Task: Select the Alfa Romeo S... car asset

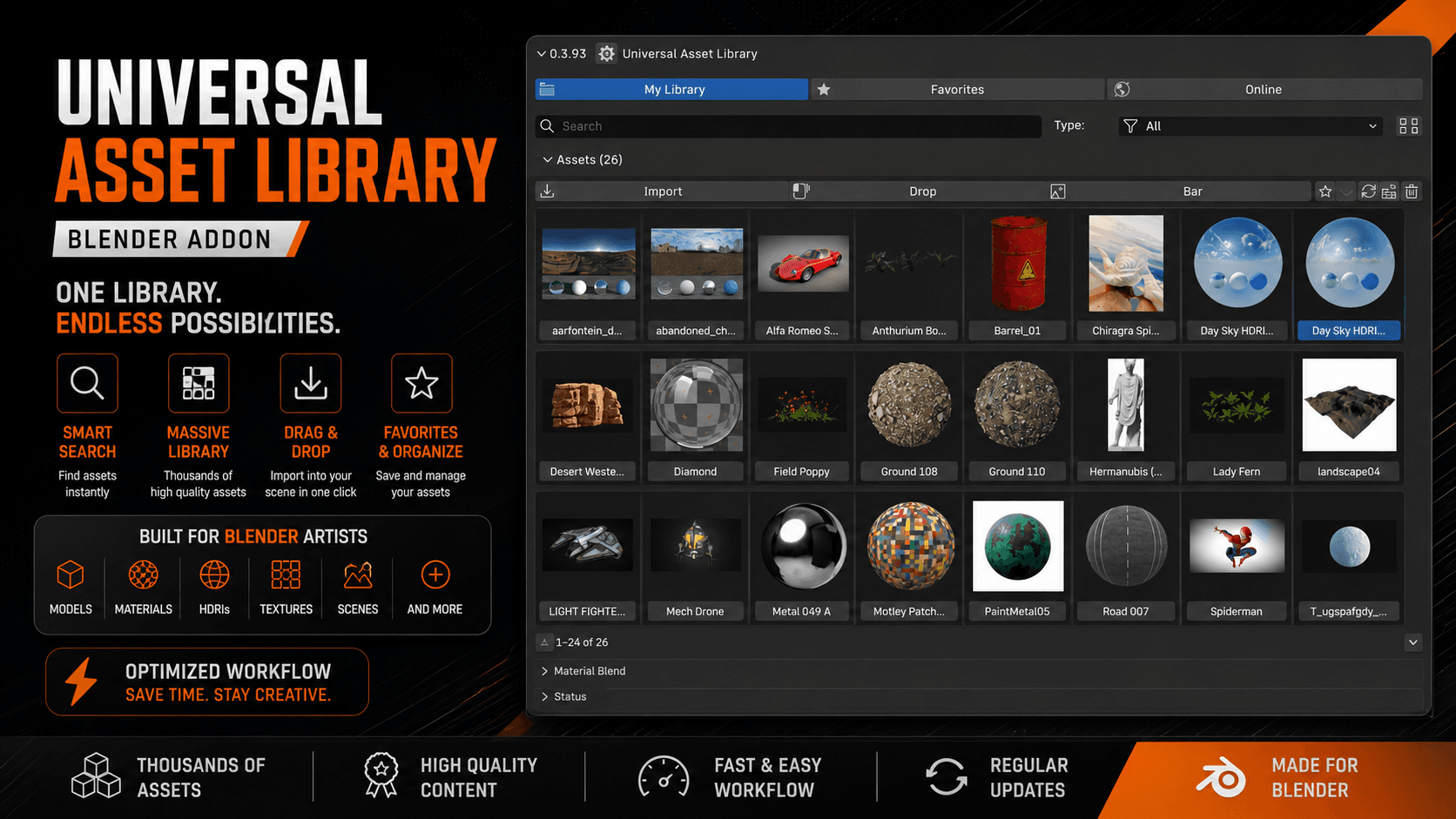Action: (x=802, y=264)
